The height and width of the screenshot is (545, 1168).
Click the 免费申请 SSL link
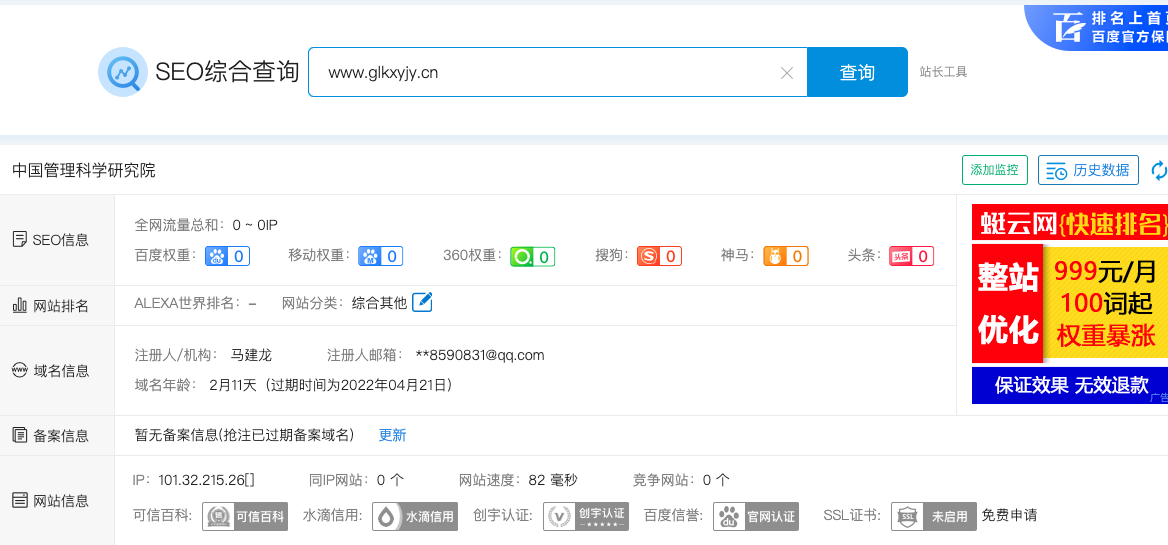pyautogui.click(x=1009, y=515)
